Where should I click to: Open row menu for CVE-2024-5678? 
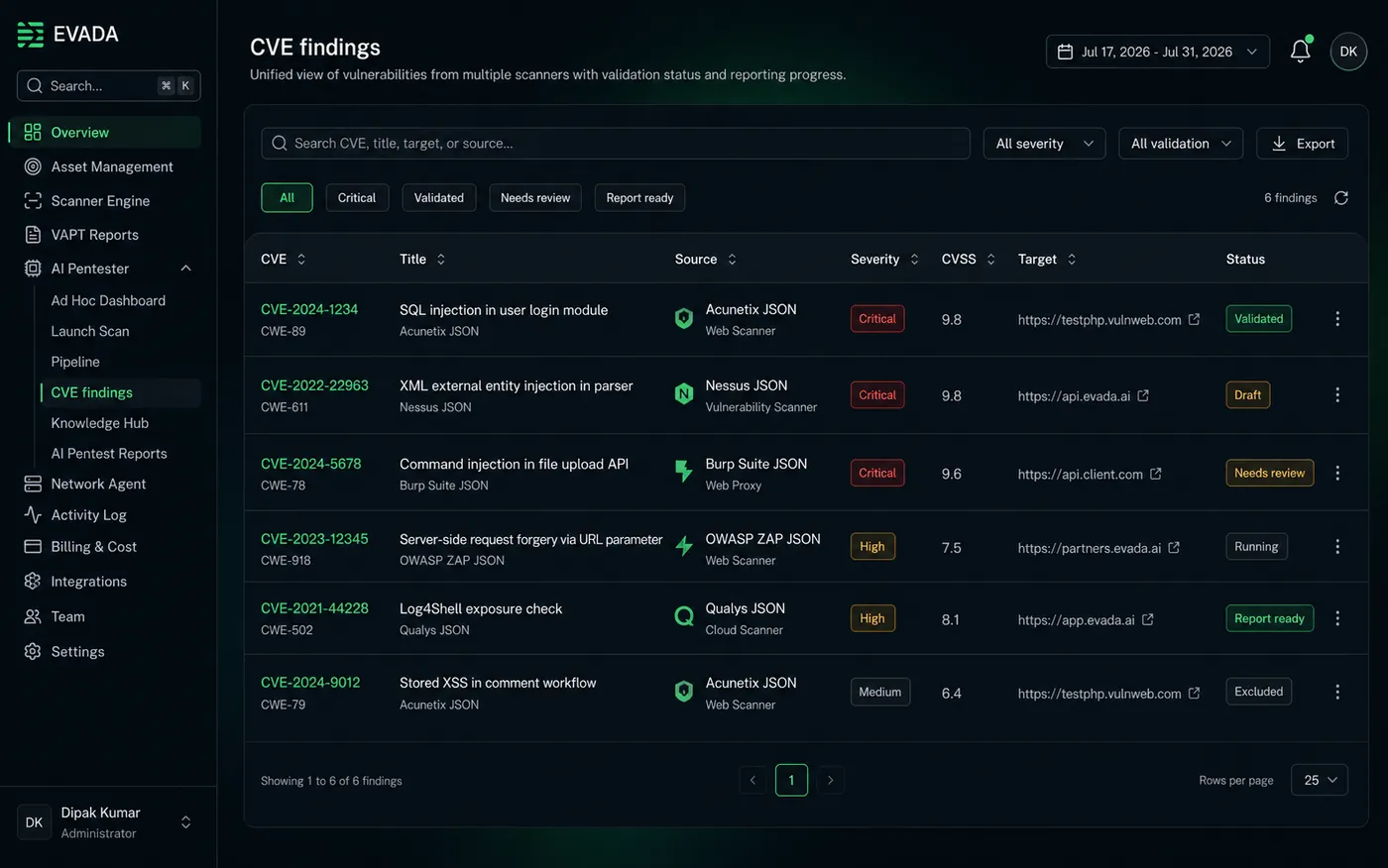click(x=1337, y=473)
